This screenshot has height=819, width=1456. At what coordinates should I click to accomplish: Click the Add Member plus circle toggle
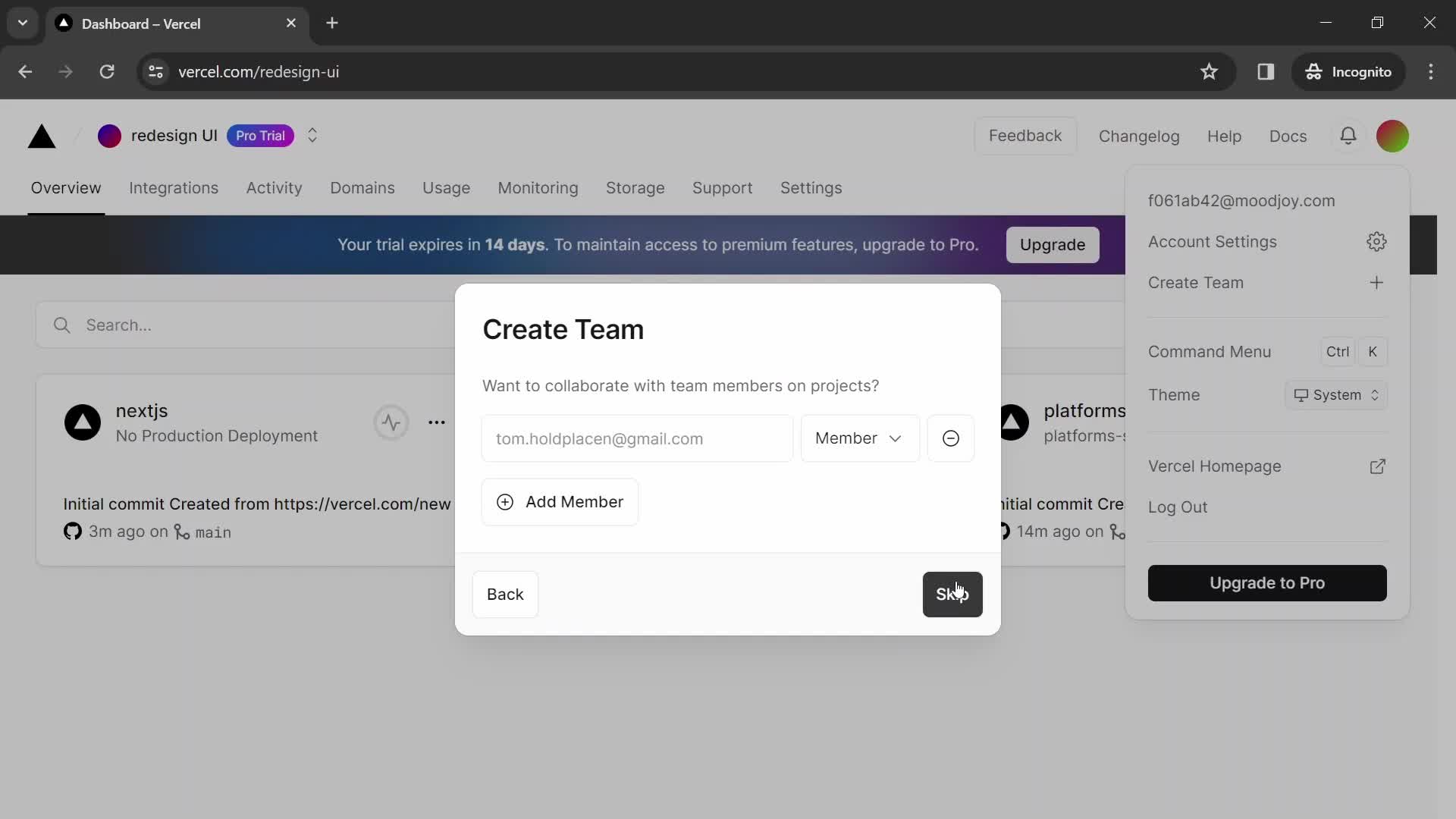(x=505, y=503)
